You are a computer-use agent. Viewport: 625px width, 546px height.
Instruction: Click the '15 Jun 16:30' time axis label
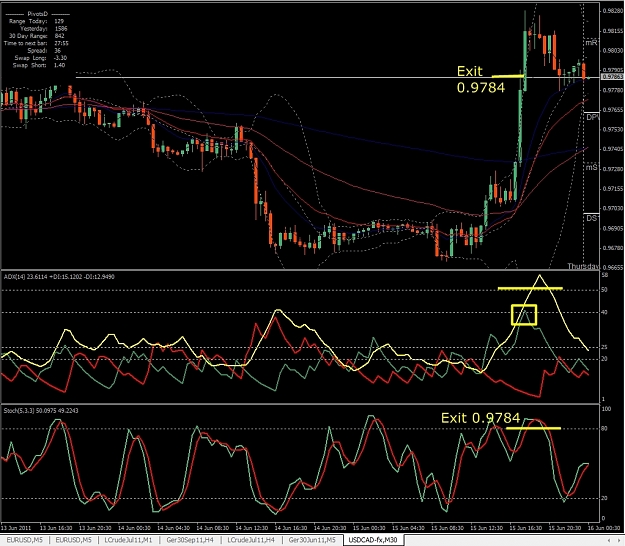pyautogui.click(x=525, y=528)
